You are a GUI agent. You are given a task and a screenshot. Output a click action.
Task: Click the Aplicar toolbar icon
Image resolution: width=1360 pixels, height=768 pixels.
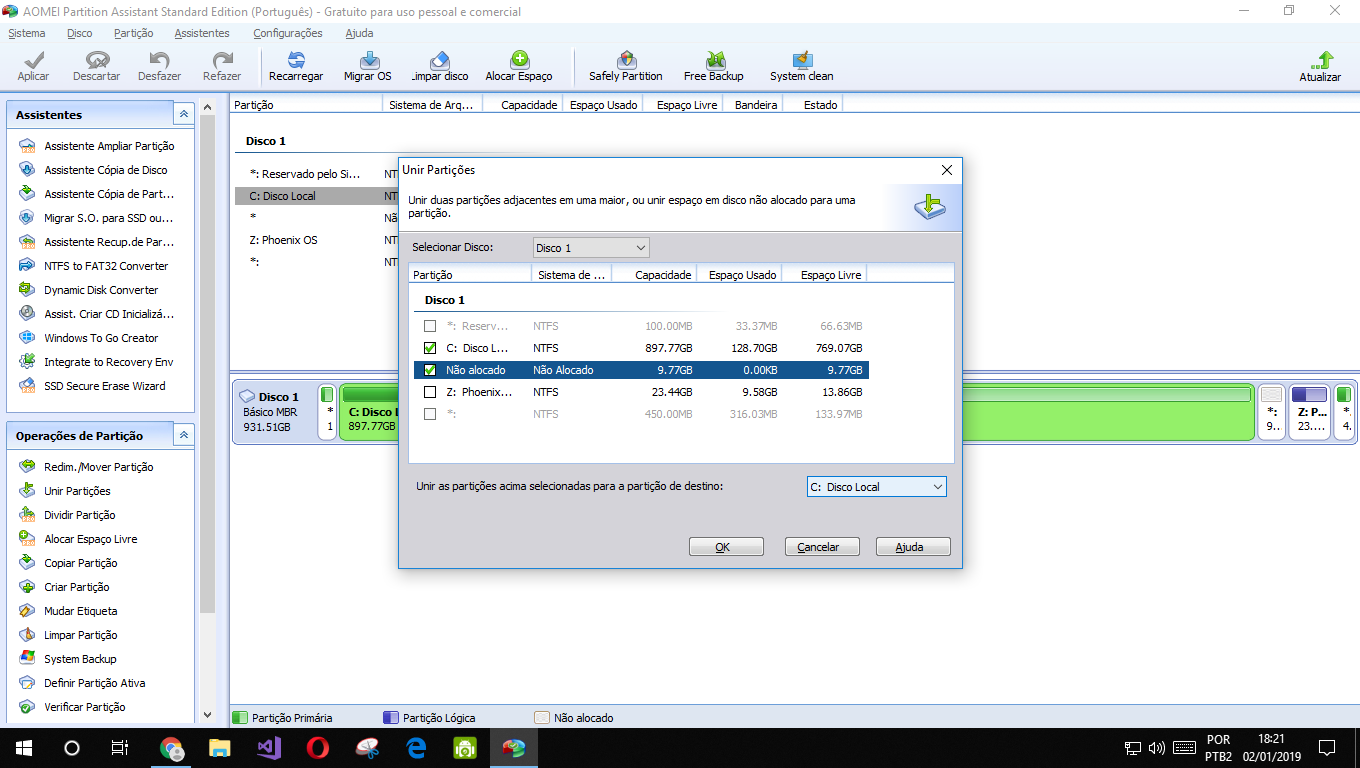click(x=33, y=67)
